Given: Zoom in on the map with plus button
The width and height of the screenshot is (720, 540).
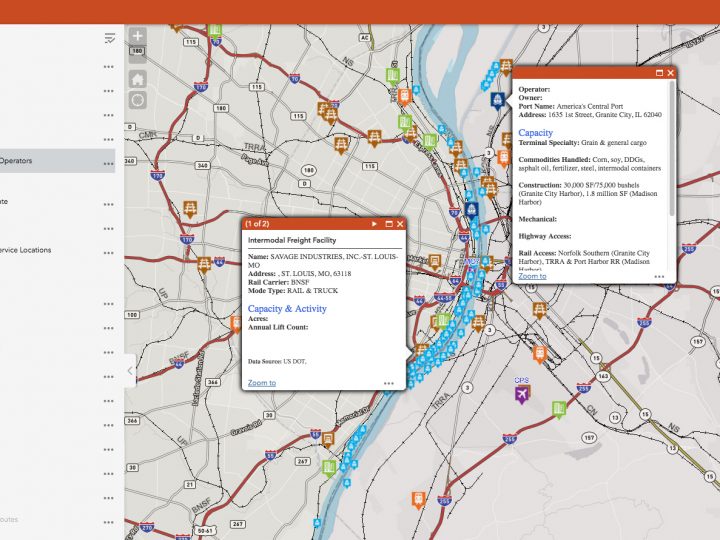Looking at the screenshot, I should pos(138,37).
